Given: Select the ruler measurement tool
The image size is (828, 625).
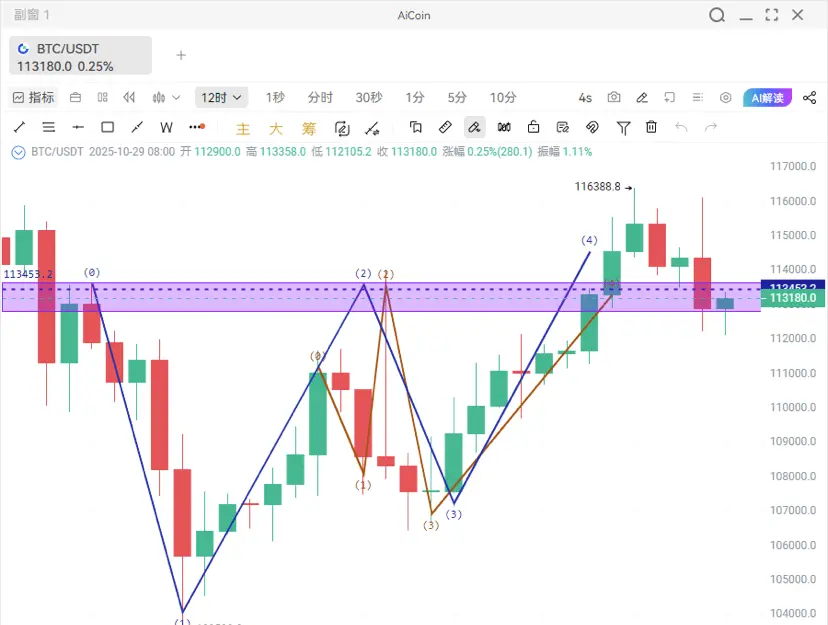Looking at the screenshot, I should coord(445,127).
